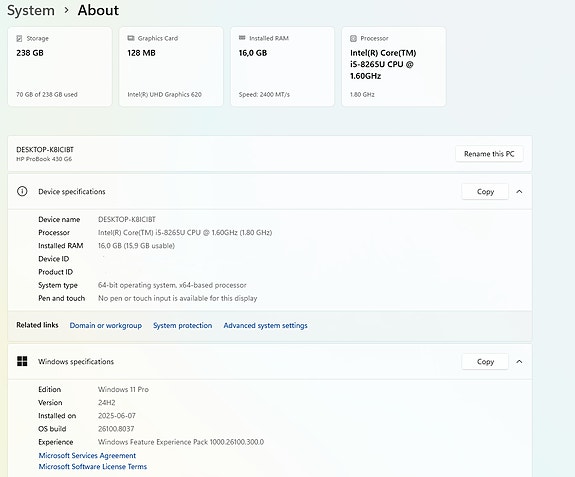Select the Intel UHD Graphics 620 card
575x477 pixels.
(171, 66)
